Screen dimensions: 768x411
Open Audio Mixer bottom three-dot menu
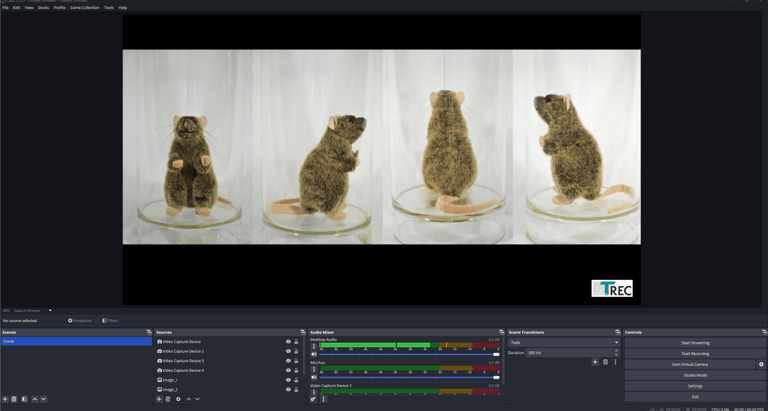(x=323, y=399)
